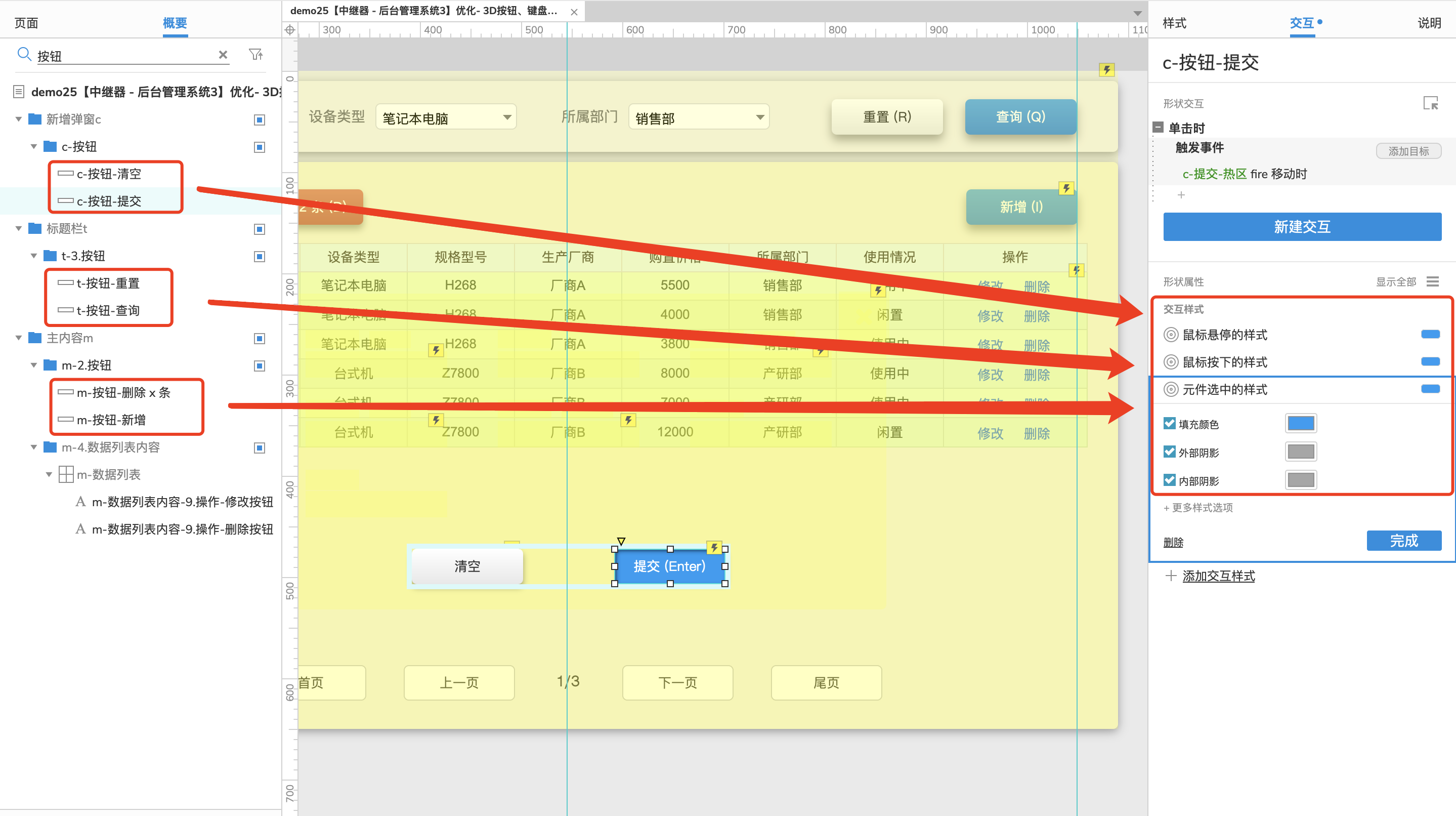Open the 填充颜色 blue color swatch
Image resolution: width=1456 pixels, height=816 pixels.
(x=1301, y=423)
